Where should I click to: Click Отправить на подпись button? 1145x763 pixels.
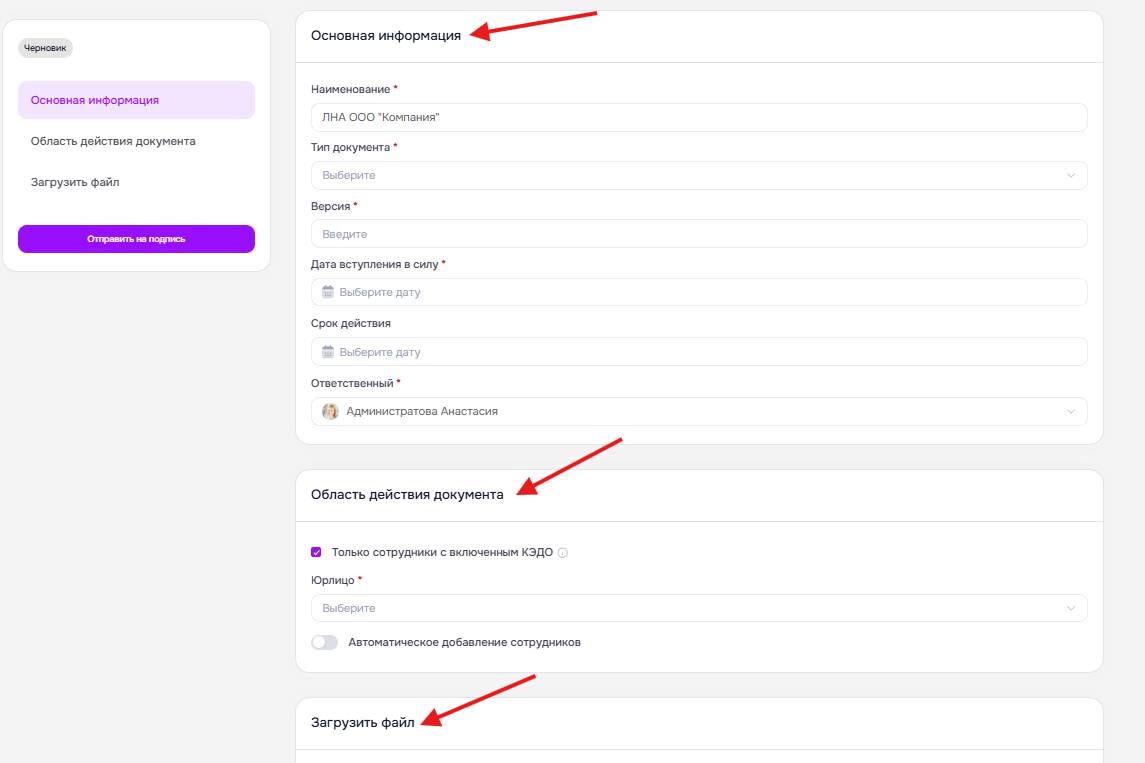(137, 239)
